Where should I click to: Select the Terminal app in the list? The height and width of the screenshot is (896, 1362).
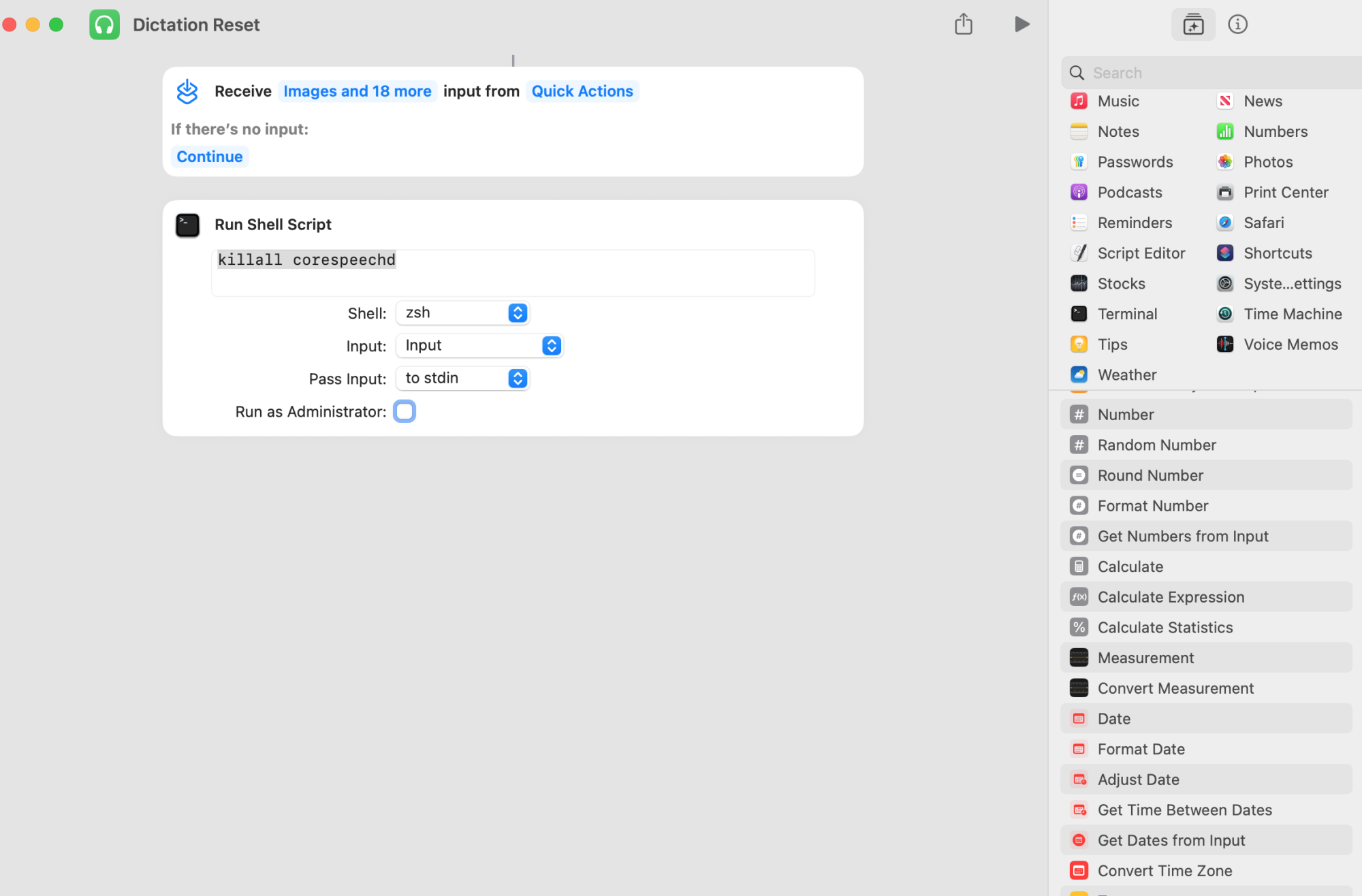click(x=1127, y=314)
